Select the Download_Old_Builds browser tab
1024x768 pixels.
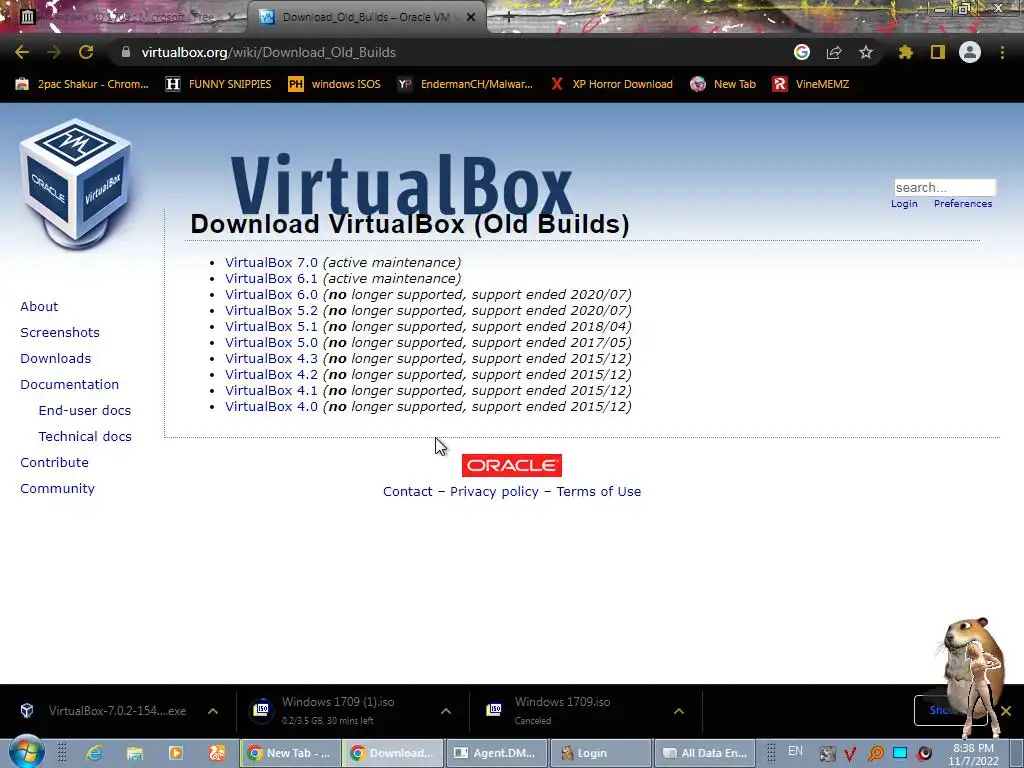click(366, 17)
